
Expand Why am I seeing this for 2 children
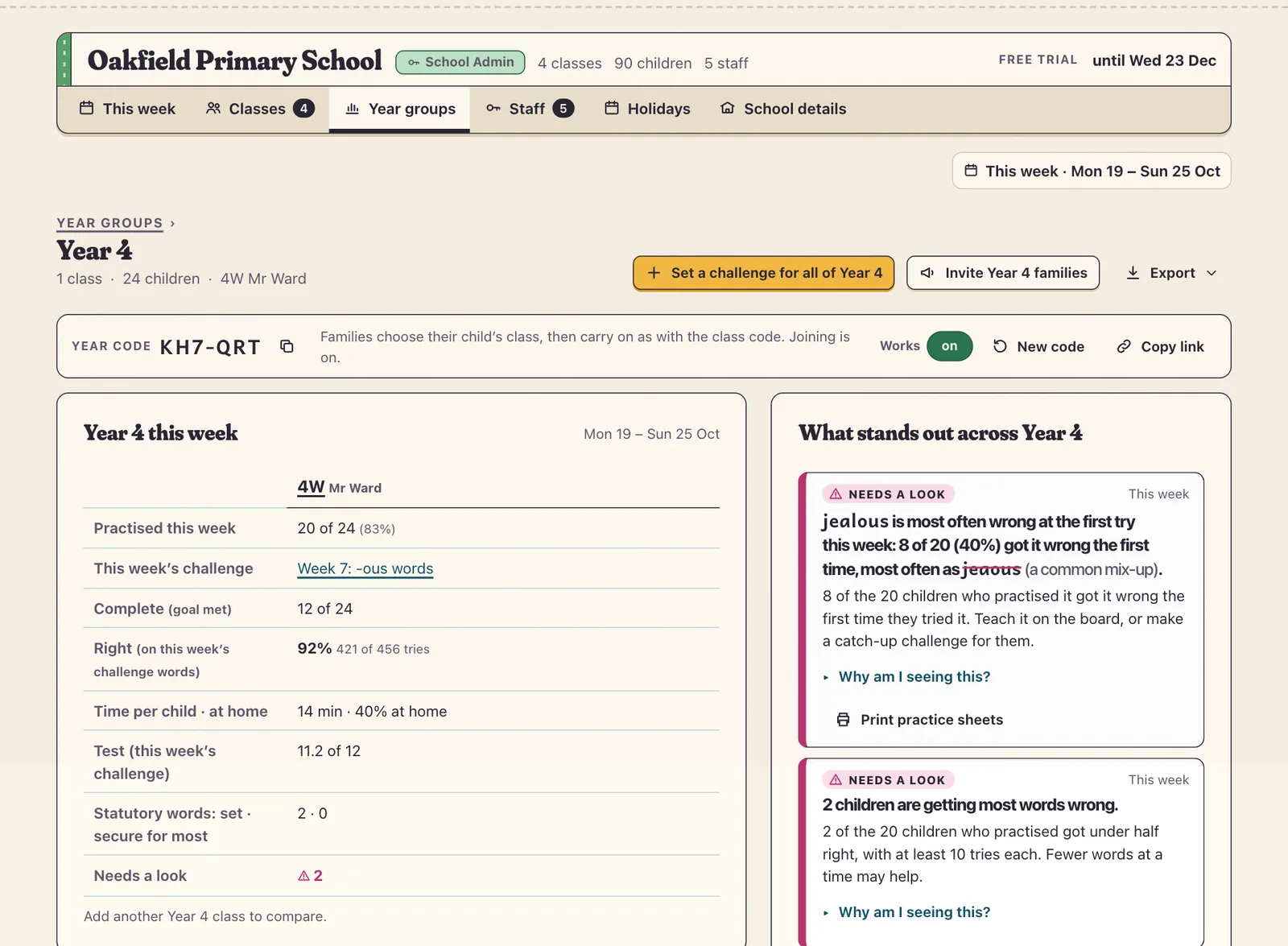tap(906, 912)
